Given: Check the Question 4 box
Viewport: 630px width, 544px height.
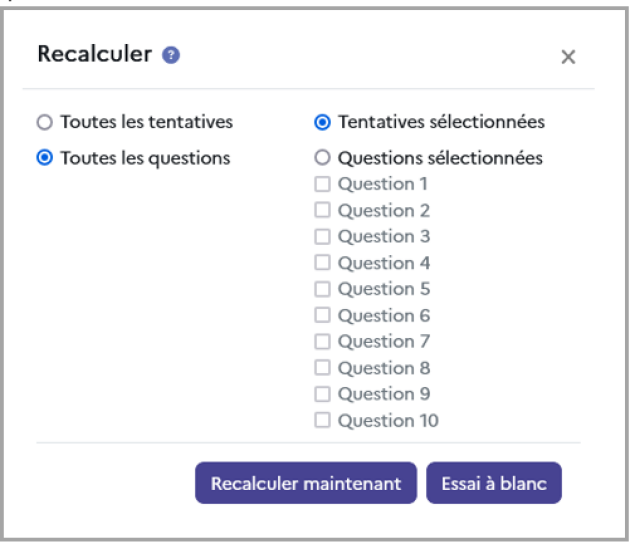Looking at the screenshot, I should 322,263.
